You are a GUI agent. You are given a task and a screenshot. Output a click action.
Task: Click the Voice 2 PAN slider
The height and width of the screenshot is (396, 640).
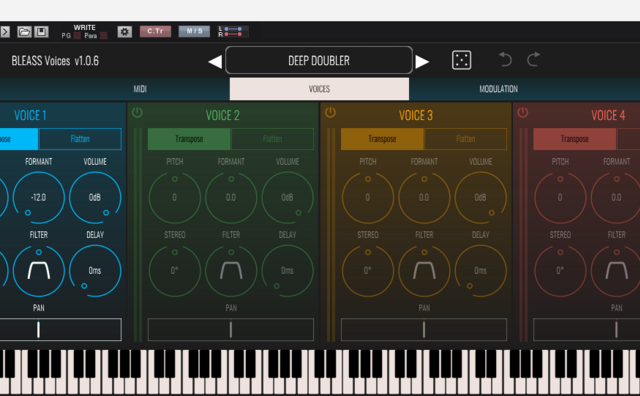click(231, 329)
